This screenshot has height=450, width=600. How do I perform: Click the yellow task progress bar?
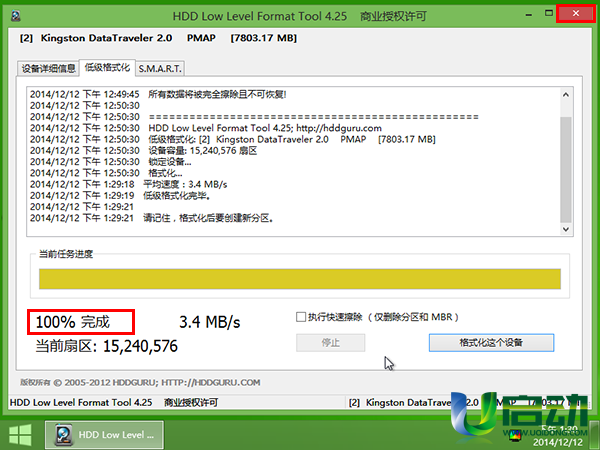coord(300,279)
